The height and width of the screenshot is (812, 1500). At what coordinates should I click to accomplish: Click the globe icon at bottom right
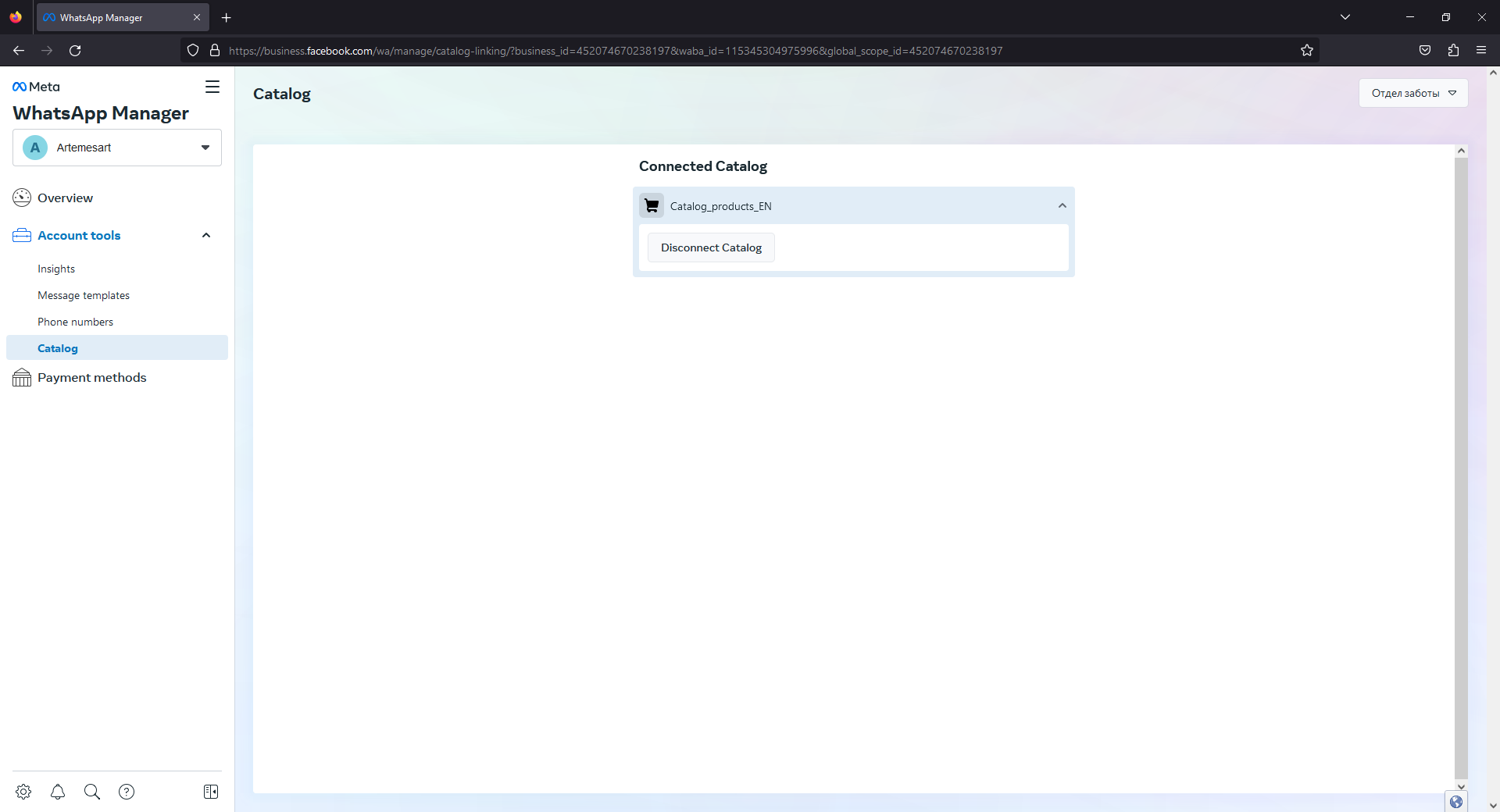[1456, 802]
